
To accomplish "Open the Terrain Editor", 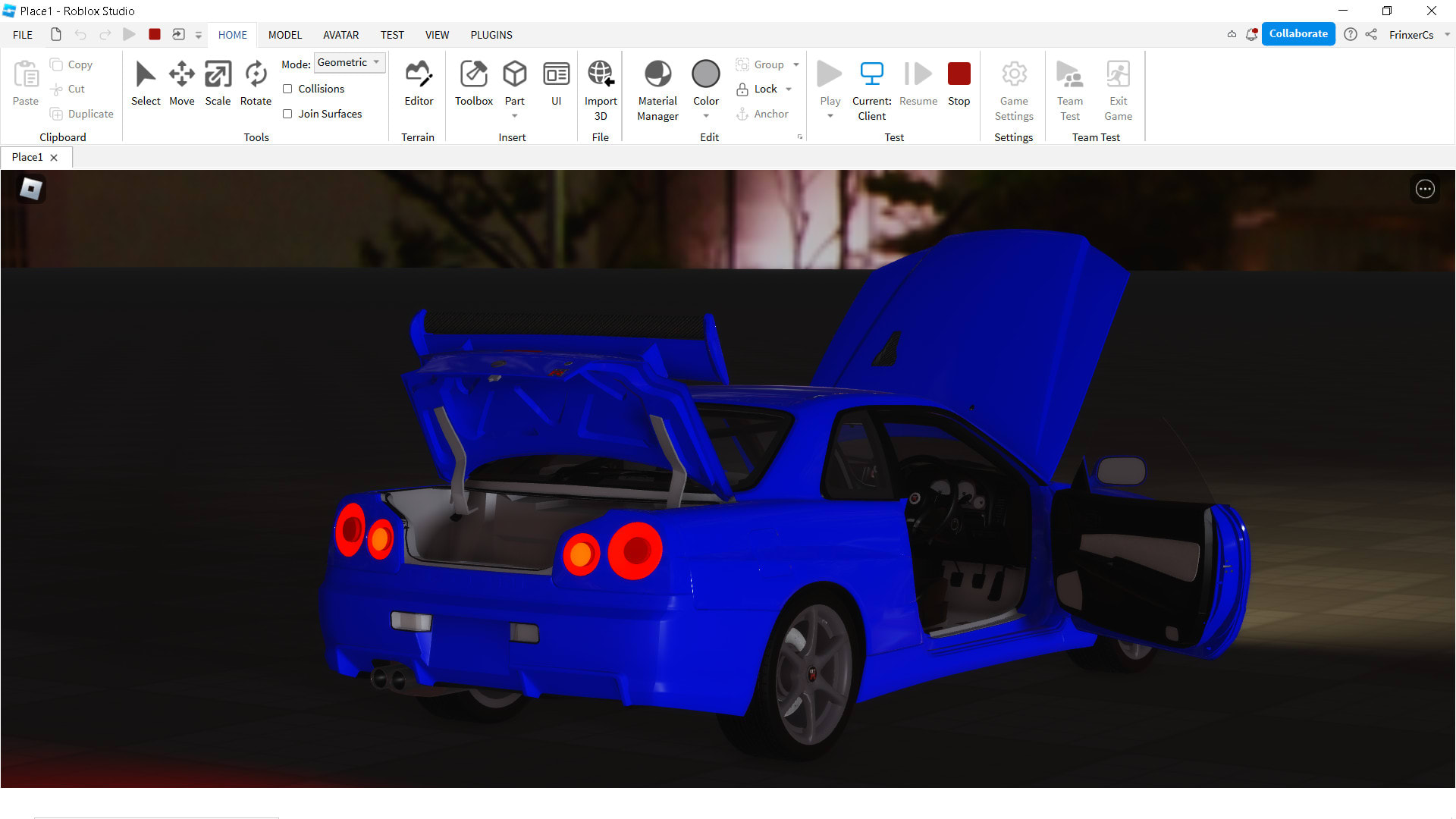I will point(419,83).
